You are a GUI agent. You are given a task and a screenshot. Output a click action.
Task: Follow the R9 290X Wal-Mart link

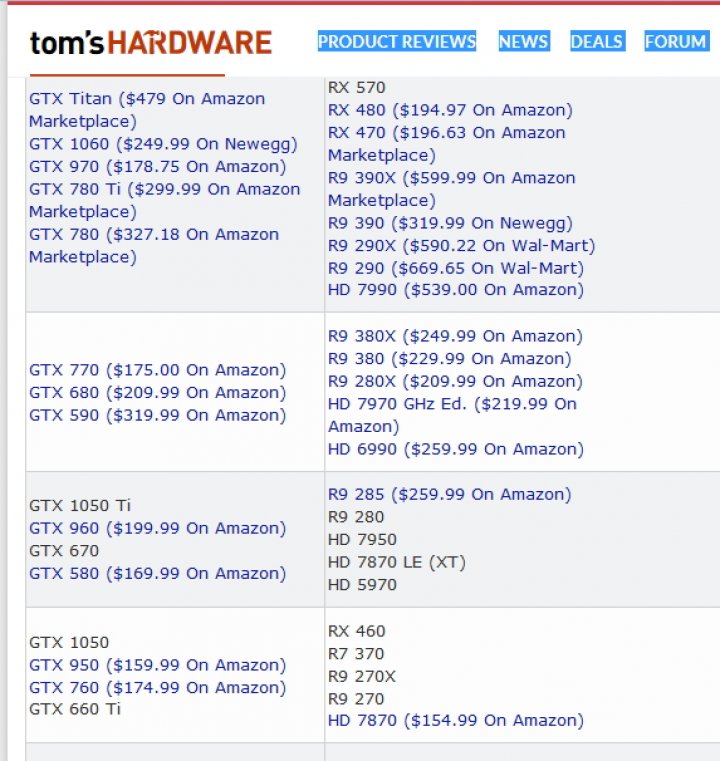461,246
